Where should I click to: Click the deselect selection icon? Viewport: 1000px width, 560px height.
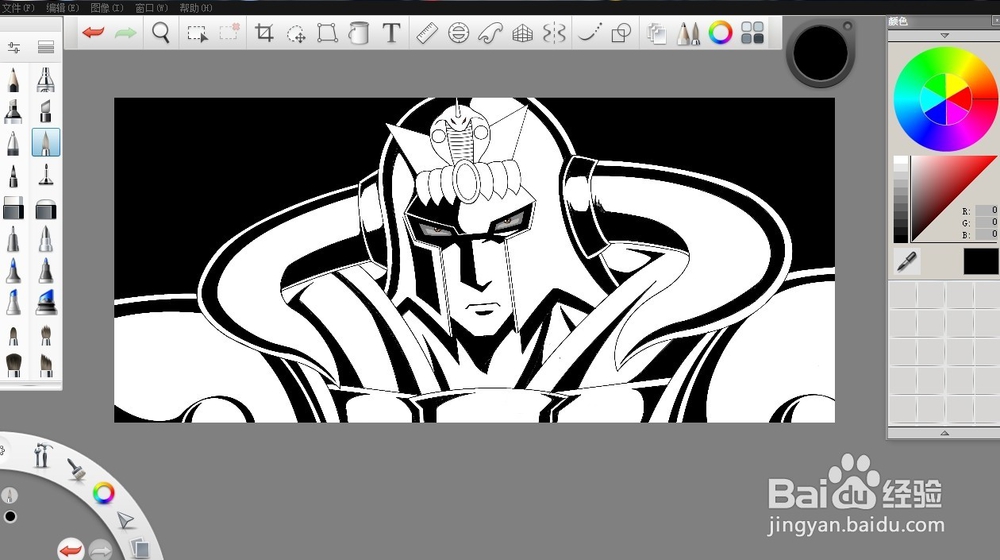[230, 32]
